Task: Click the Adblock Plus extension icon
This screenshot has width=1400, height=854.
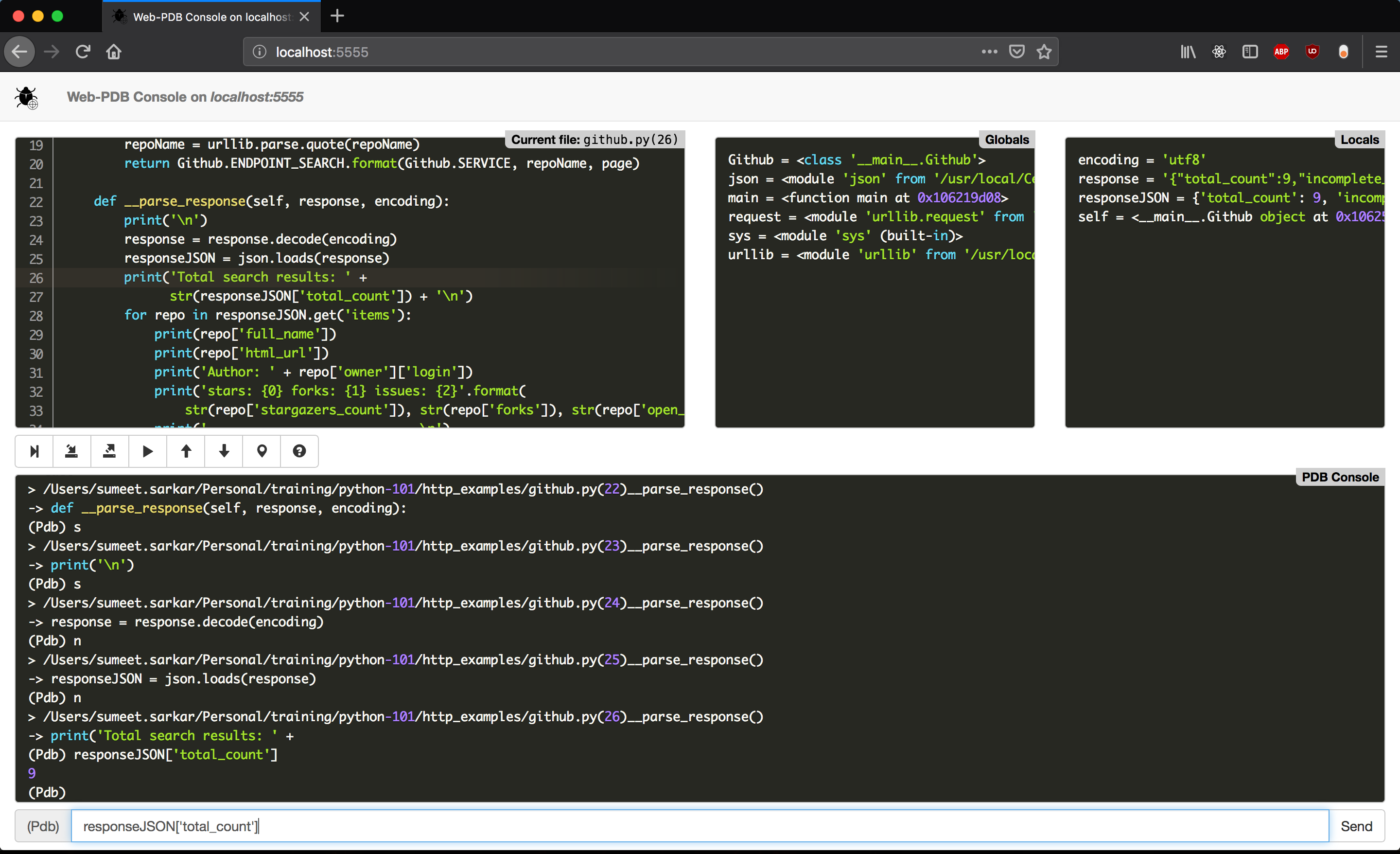Action: tap(1281, 52)
